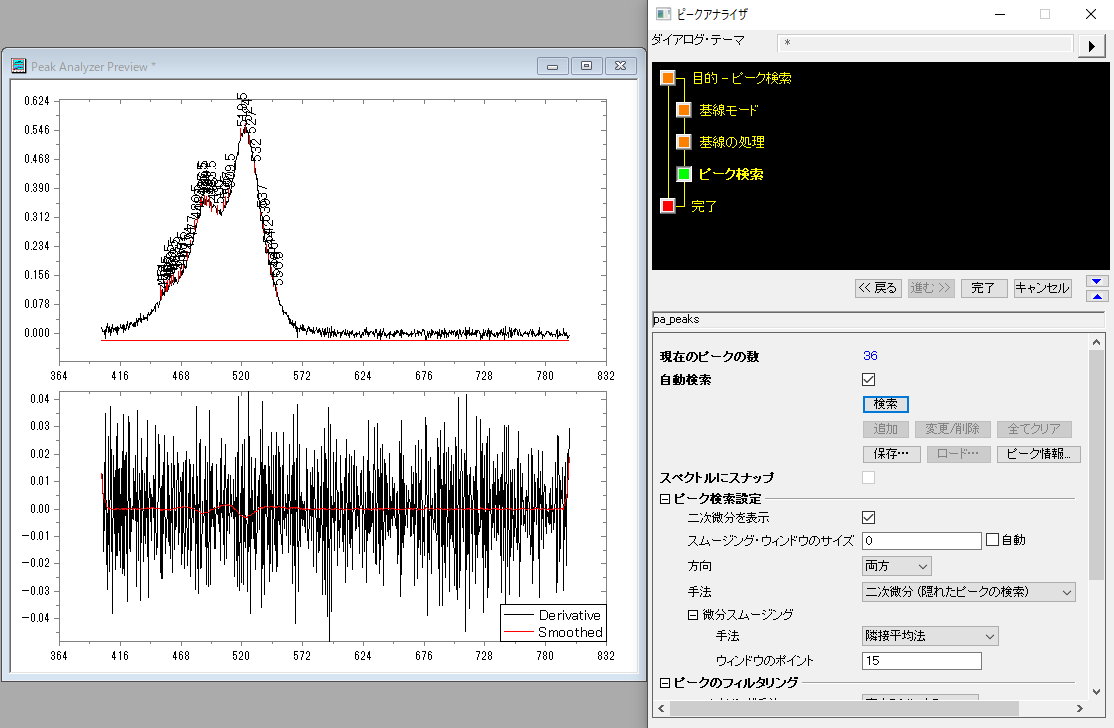1114x728 pixels.
Task: Click the 基線の処理 step icon
Action: [x=684, y=142]
